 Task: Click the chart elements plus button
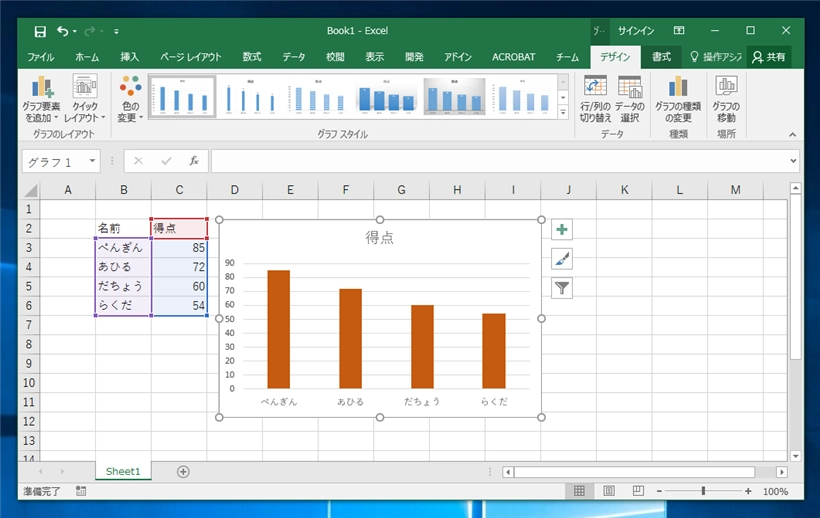coord(562,229)
